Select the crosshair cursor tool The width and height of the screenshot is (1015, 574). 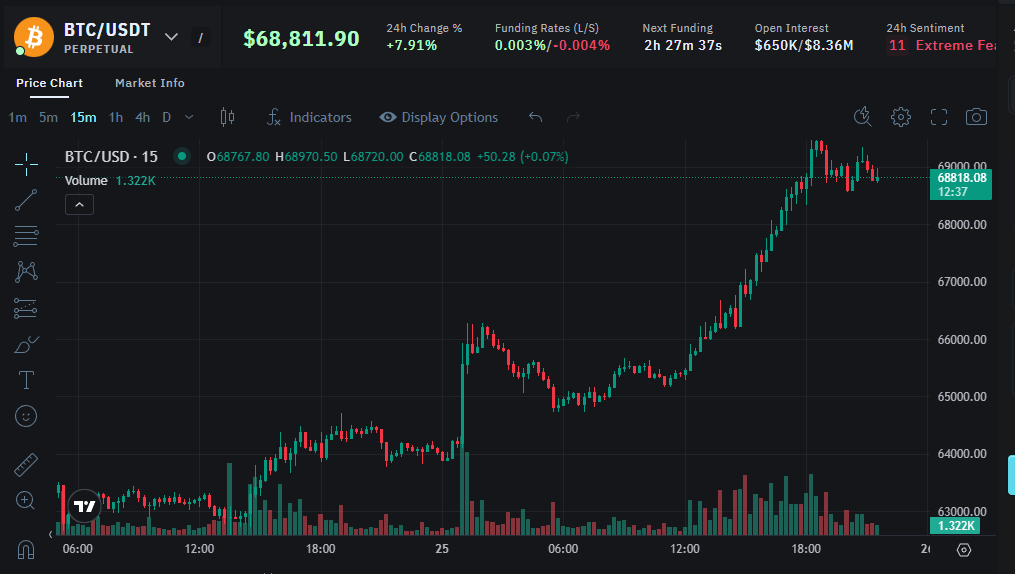coord(26,164)
